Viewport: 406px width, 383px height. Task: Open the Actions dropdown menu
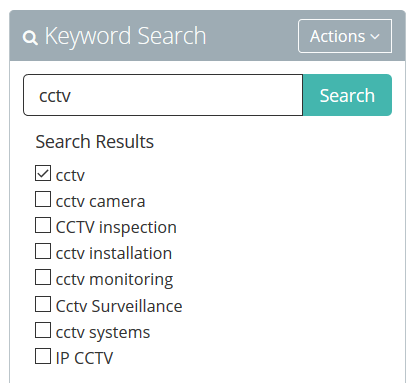pyautogui.click(x=345, y=36)
